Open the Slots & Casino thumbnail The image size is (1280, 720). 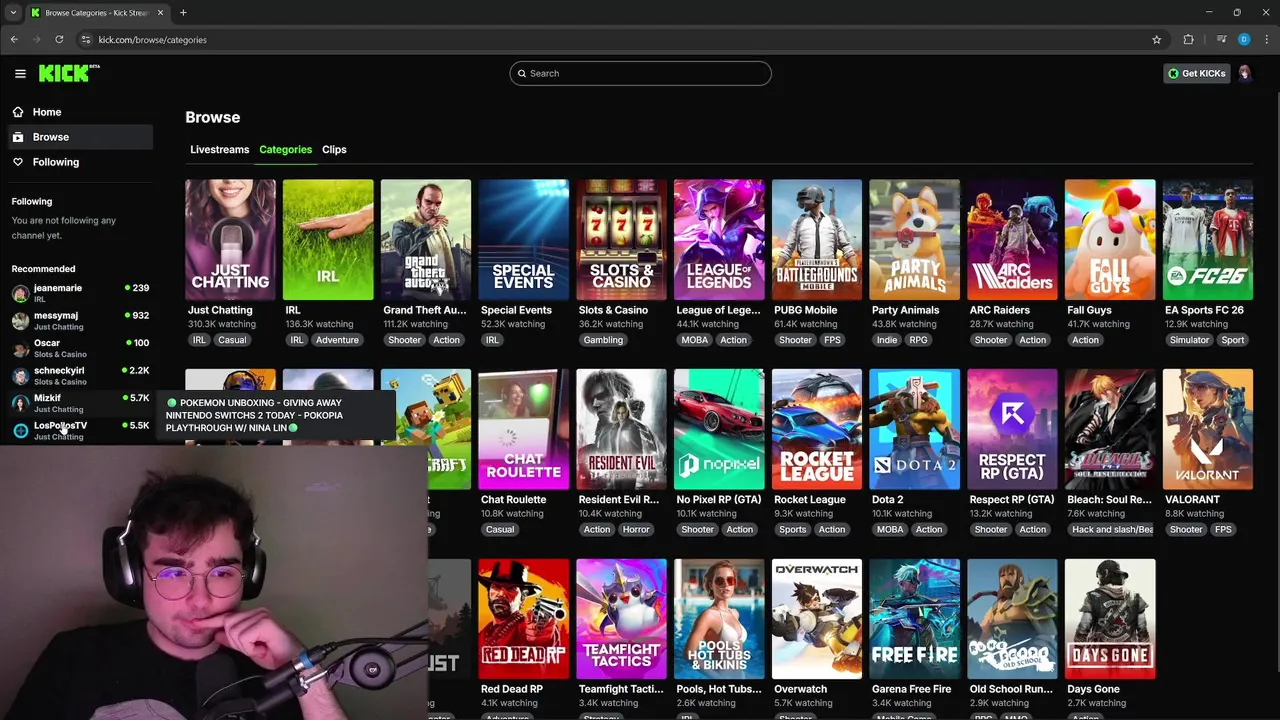coord(621,240)
